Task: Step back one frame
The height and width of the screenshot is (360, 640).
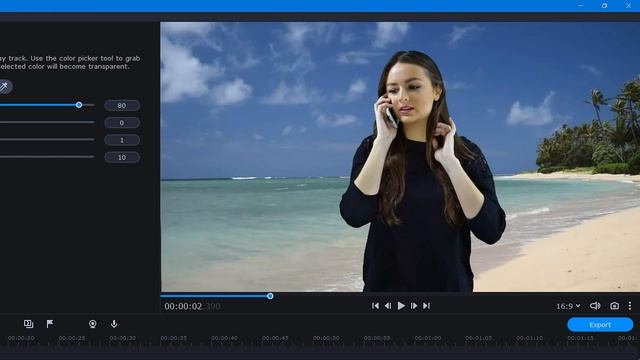Action: tap(388, 306)
